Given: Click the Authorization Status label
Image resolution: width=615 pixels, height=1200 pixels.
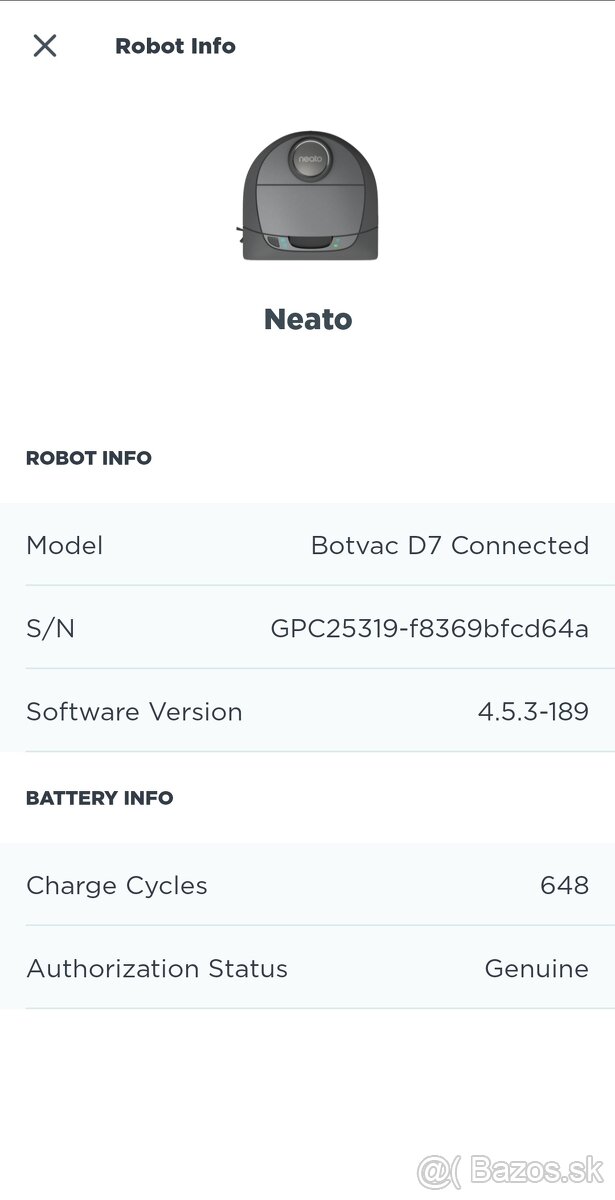Looking at the screenshot, I should pyautogui.click(x=157, y=968).
